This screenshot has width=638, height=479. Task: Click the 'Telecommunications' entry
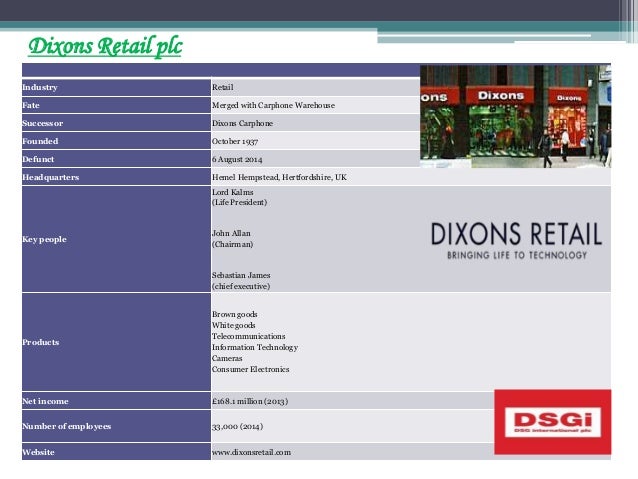pyautogui.click(x=249, y=336)
